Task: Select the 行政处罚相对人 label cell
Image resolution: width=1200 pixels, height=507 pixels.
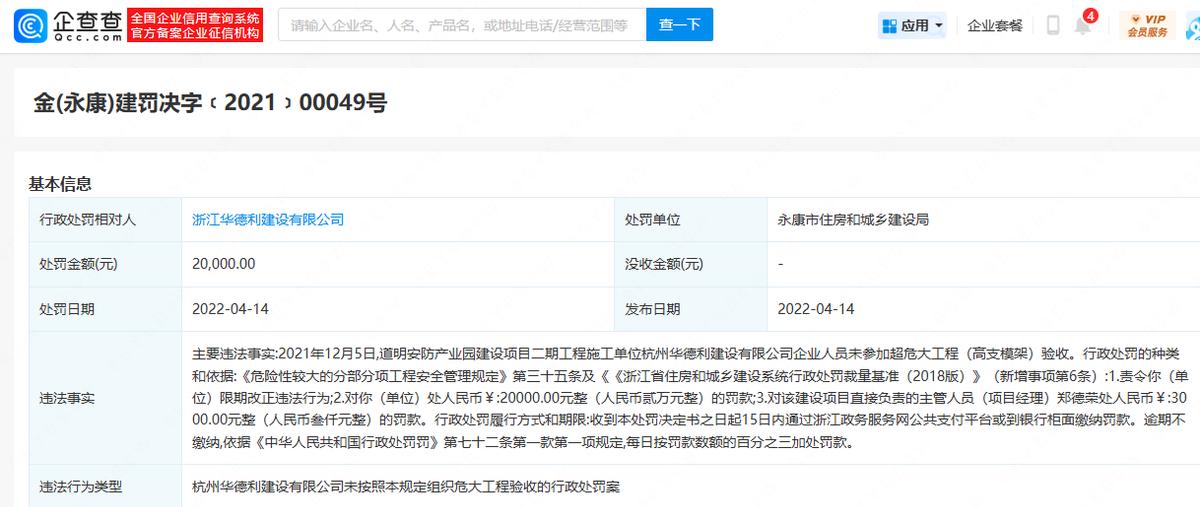Action: [105, 220]
